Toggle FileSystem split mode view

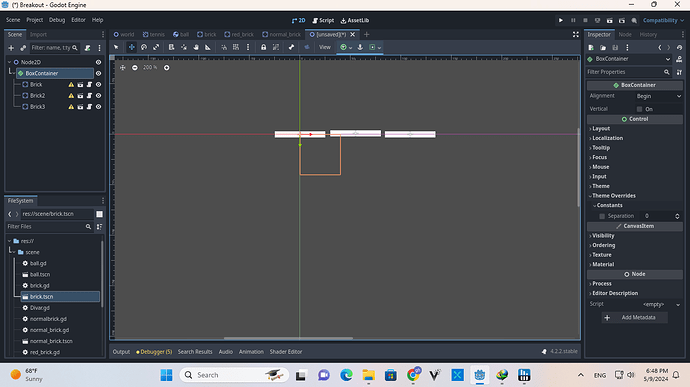click(x=99, y=214)
